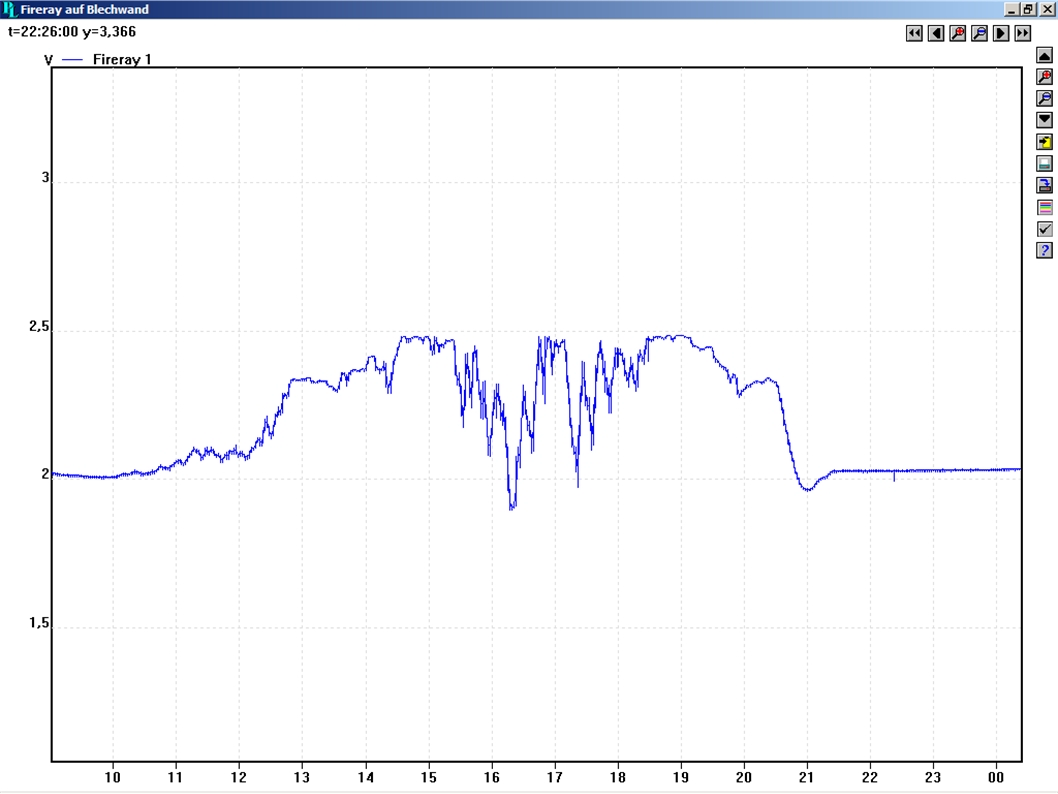Click the Fireray 1 legend entry

coord(122,60)
